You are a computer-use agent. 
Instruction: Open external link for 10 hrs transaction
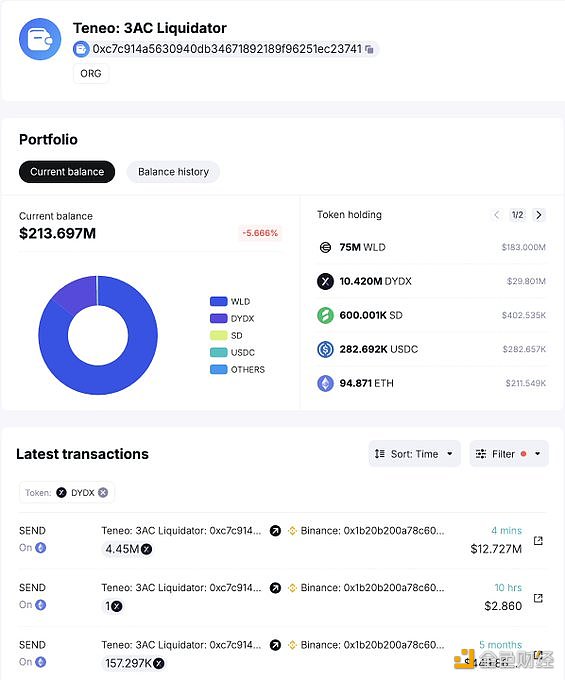[538, 598]
